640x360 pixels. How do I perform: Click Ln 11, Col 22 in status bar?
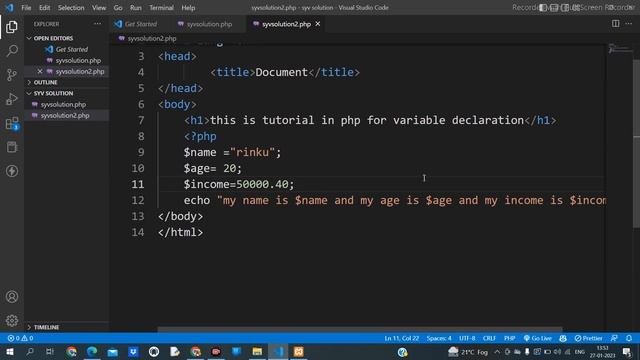[x=402, y=338]
